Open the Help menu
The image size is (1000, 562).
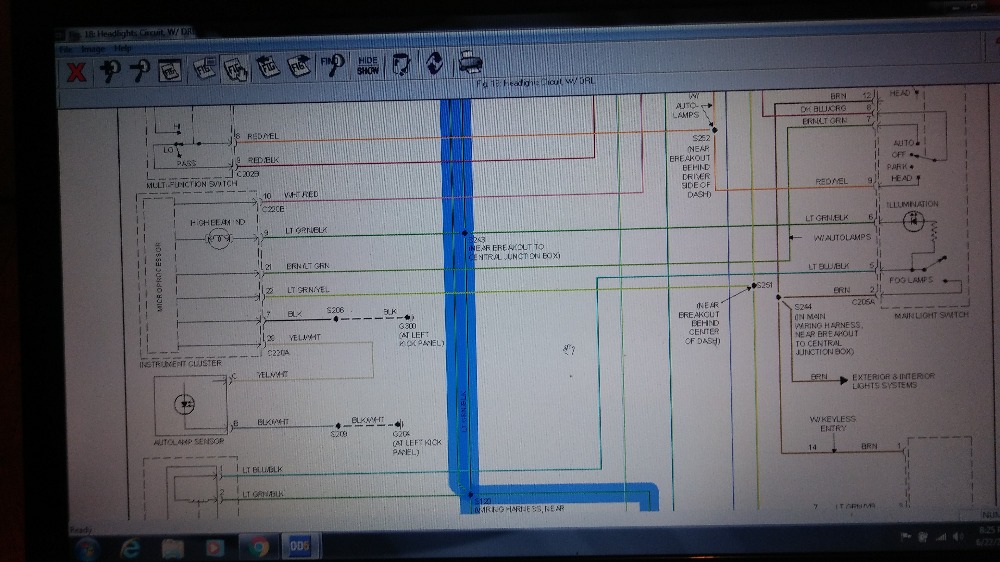tap(122, 48)
